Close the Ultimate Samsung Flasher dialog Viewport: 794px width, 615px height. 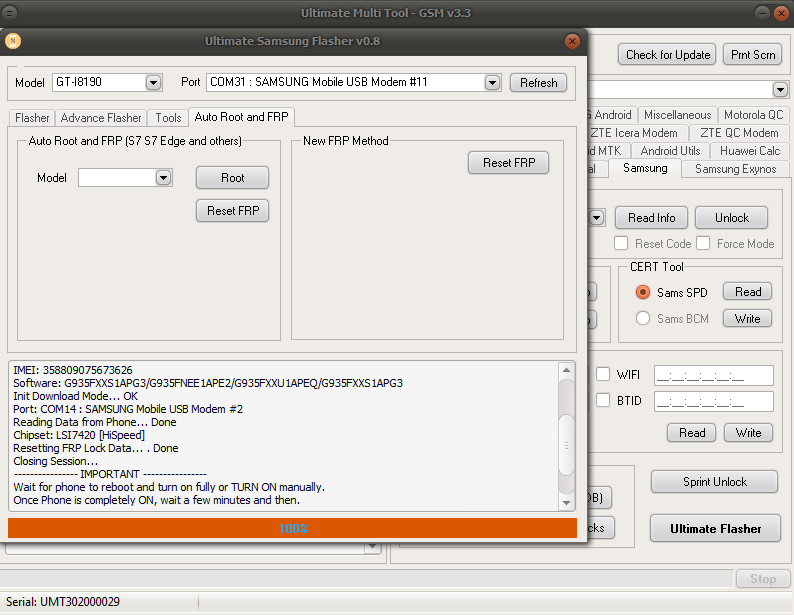click(572, 41)
